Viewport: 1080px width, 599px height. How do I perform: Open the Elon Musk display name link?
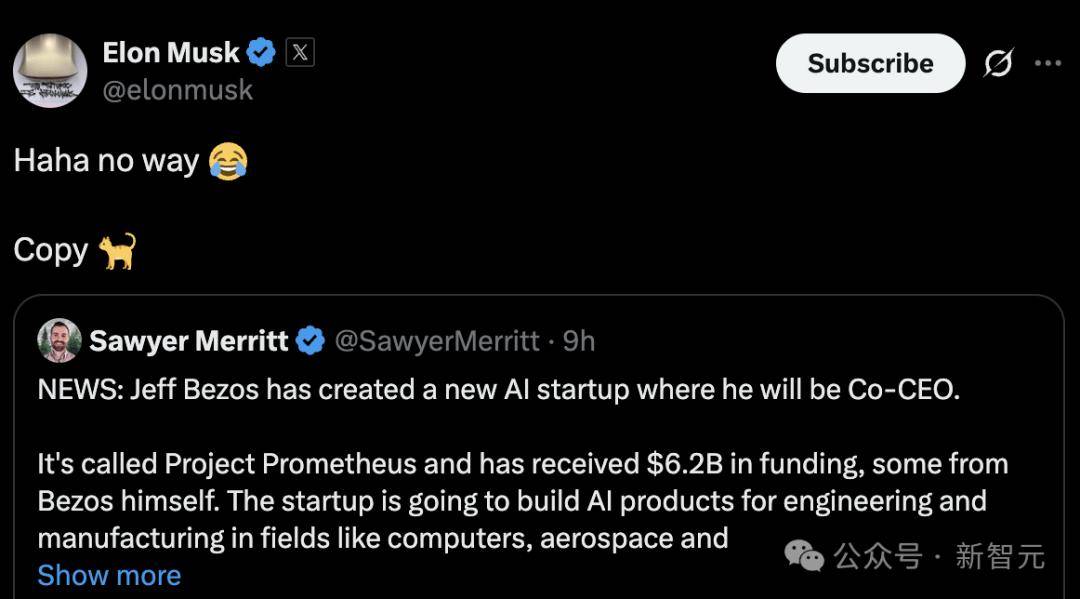click(171, 52)
